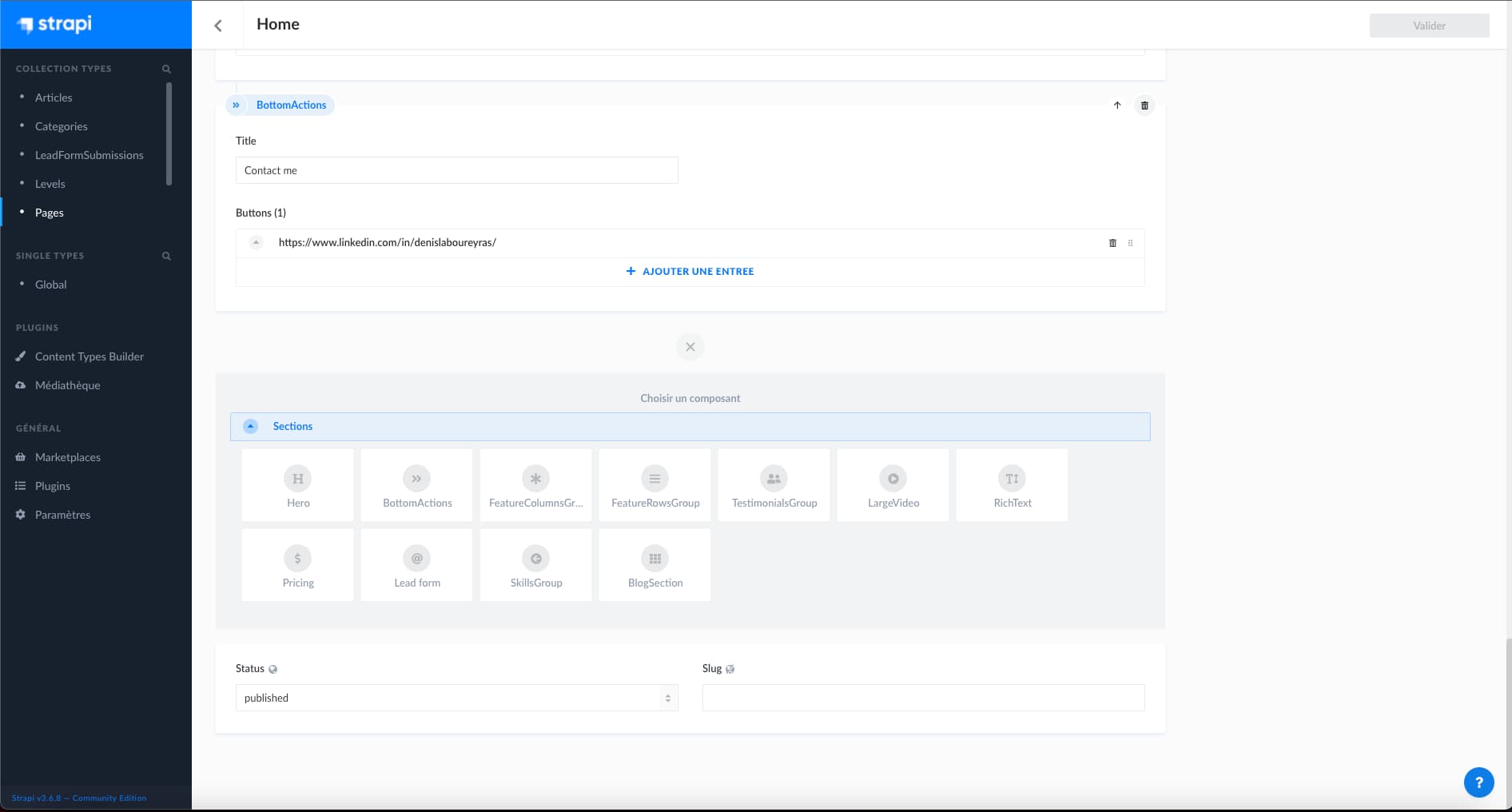The height and width of the screenshot is (812, 1512).
Task: Open the Médiathèque from the sidebar
Action: click(67, 385)
